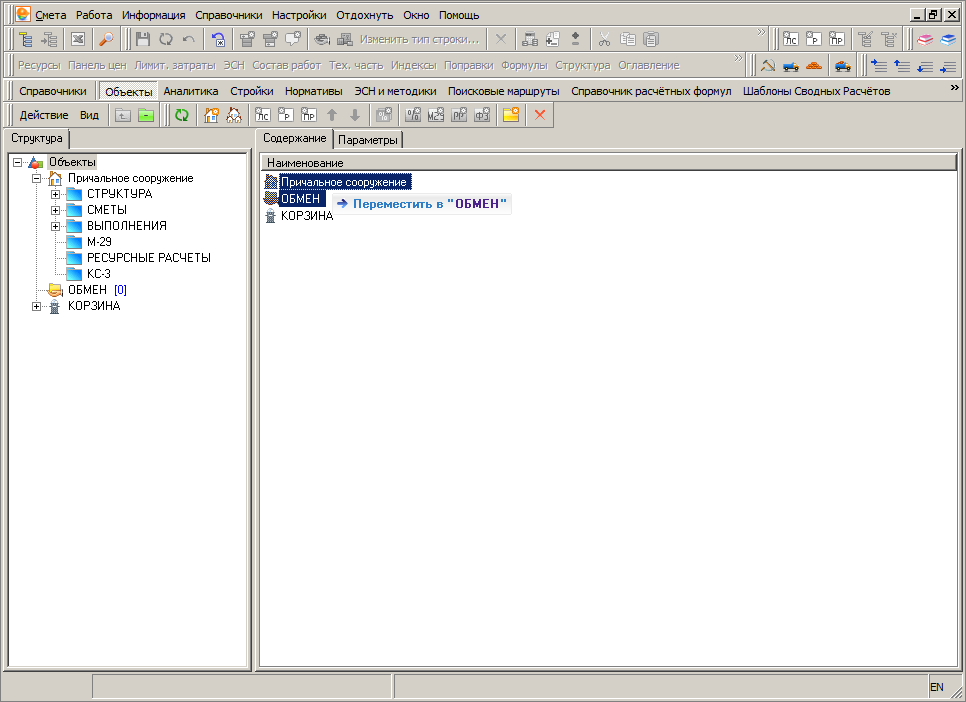Viewport: 966px width, 702px height.
Task: Click the yellow tree structure icon in top toolbar
Action: click(x=26, y=39)
